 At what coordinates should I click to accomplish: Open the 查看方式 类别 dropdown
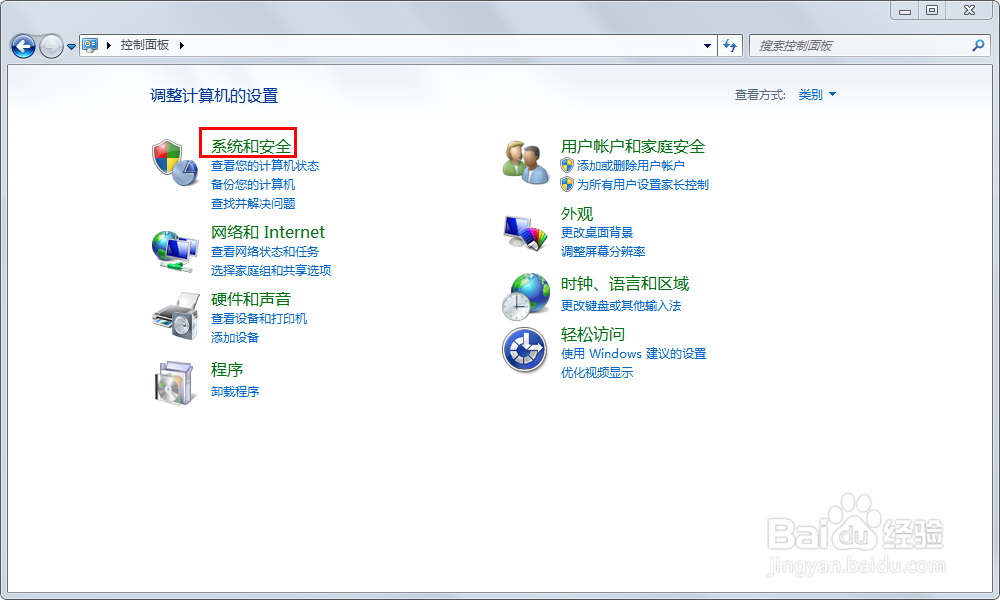pos(817,94)
